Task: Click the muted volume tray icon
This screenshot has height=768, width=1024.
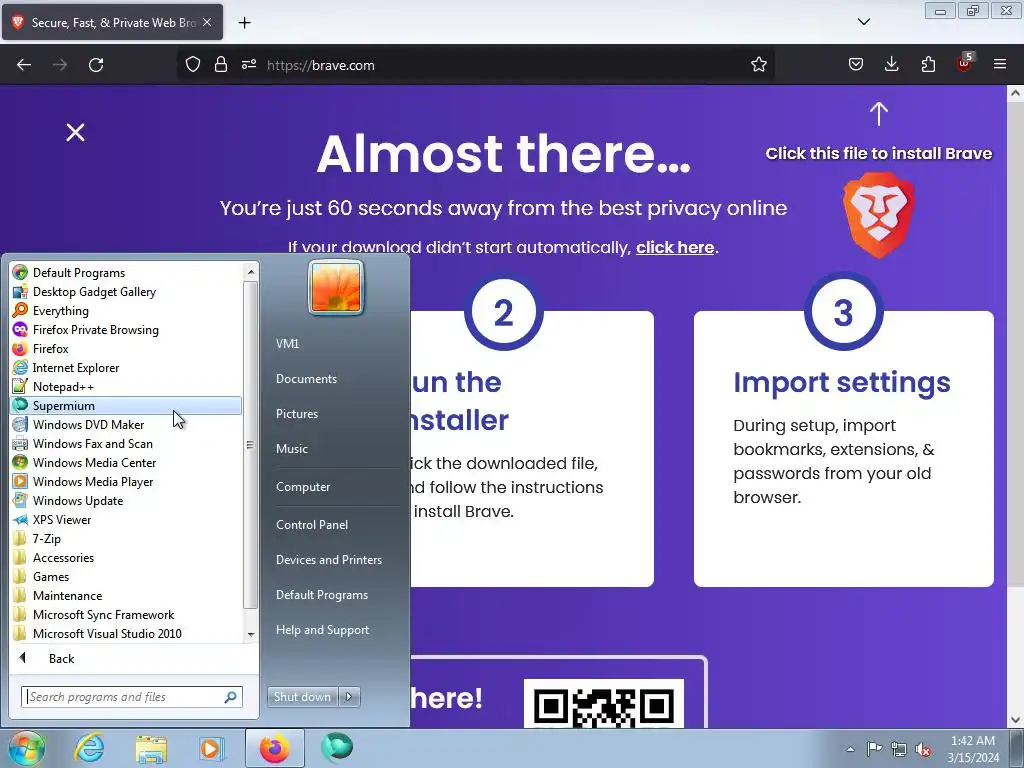Action: click(923, 749)
